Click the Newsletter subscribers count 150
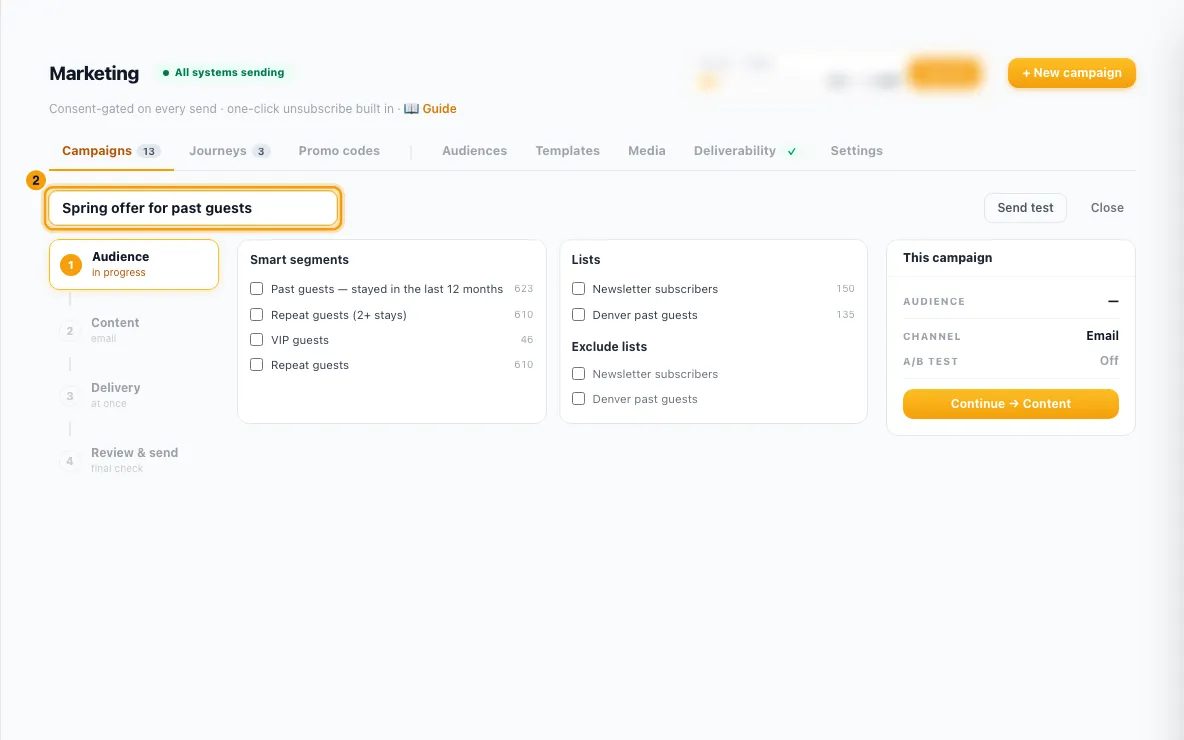This screenshot has height=740, width=1184. [x=845, y=288]
